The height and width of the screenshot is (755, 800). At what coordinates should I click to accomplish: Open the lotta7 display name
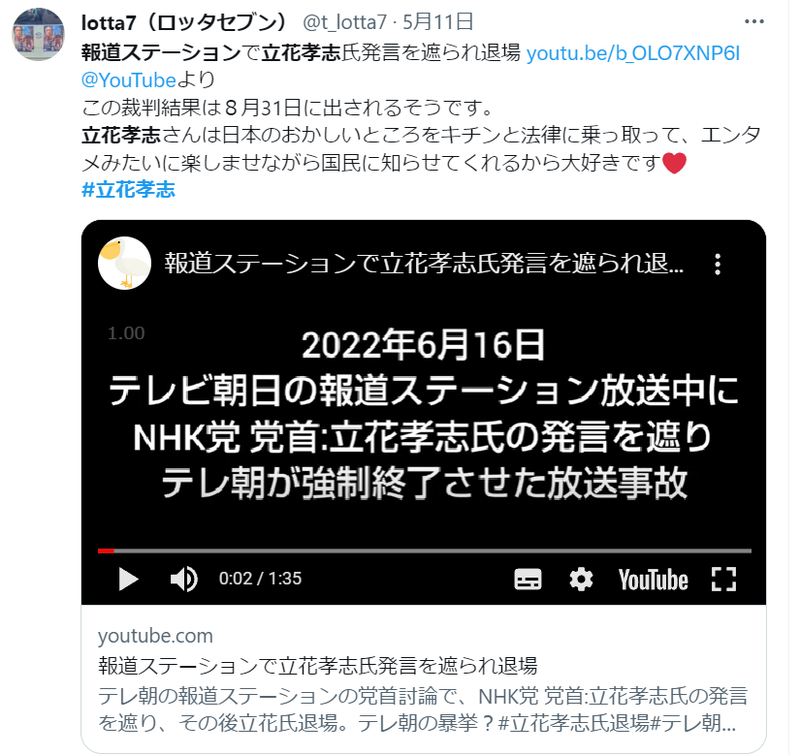pyautogui.click(x=186, y=22)
